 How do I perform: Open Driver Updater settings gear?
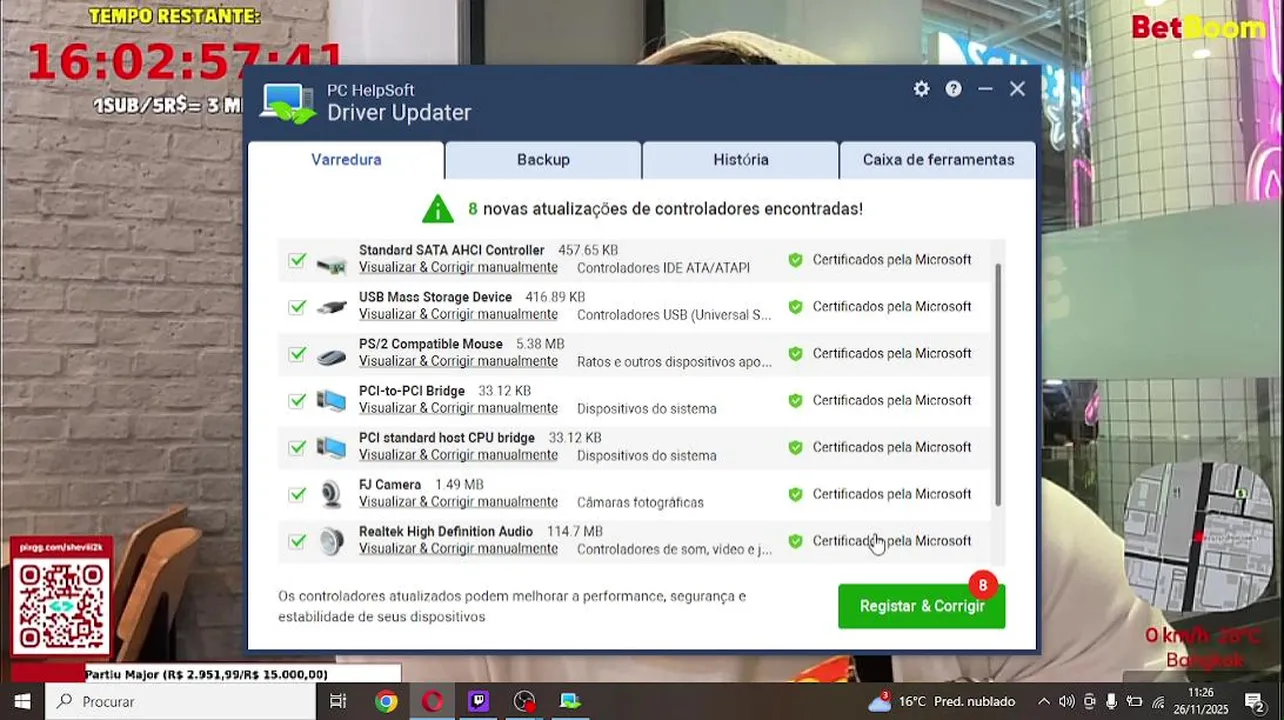(921, 89)
